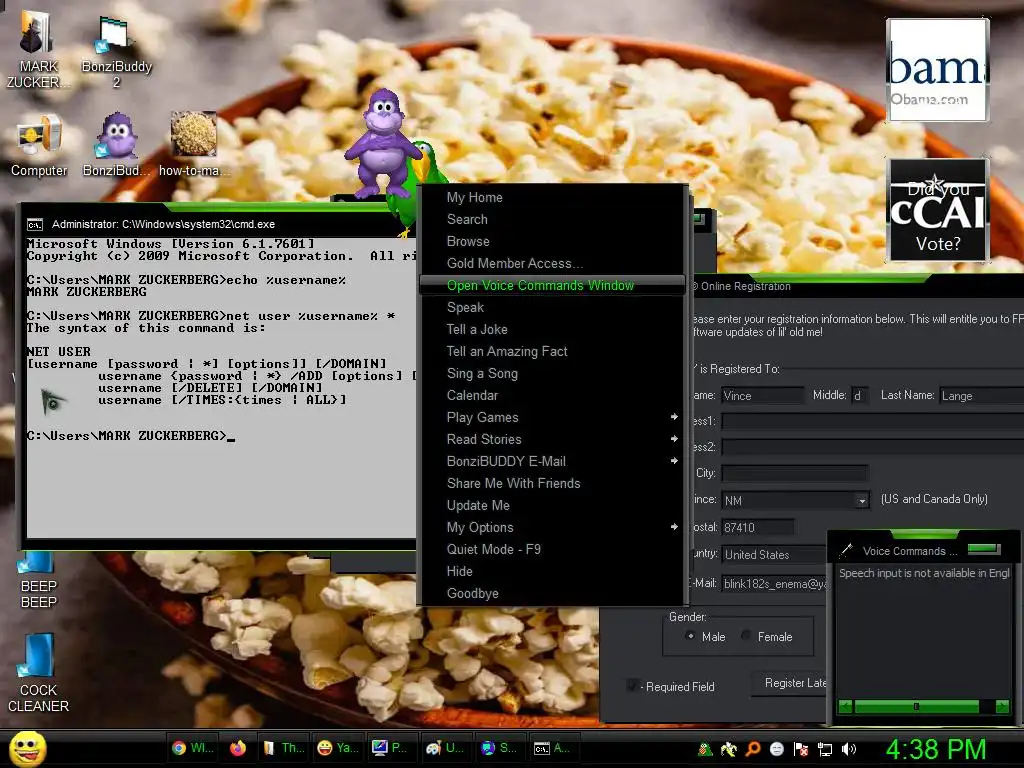Open the MARK ZUCKERBERG desktop folder icon
Screen dimensions: 1024x768
37,47
